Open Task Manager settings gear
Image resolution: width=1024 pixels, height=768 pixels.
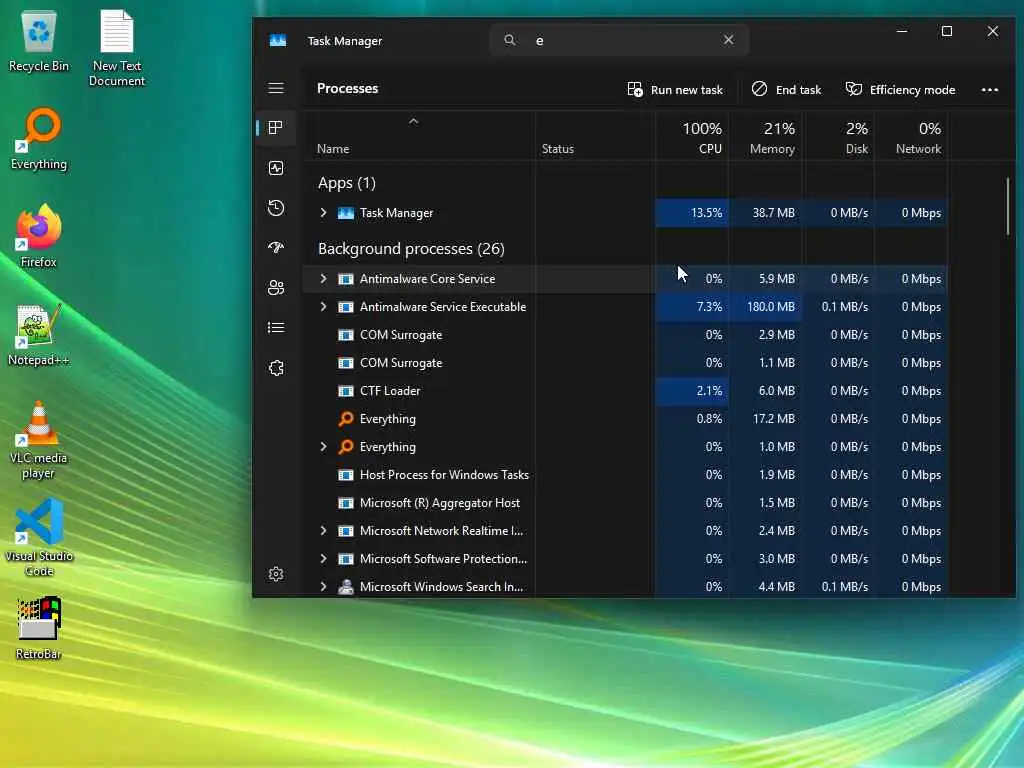[x=276, y=574]
